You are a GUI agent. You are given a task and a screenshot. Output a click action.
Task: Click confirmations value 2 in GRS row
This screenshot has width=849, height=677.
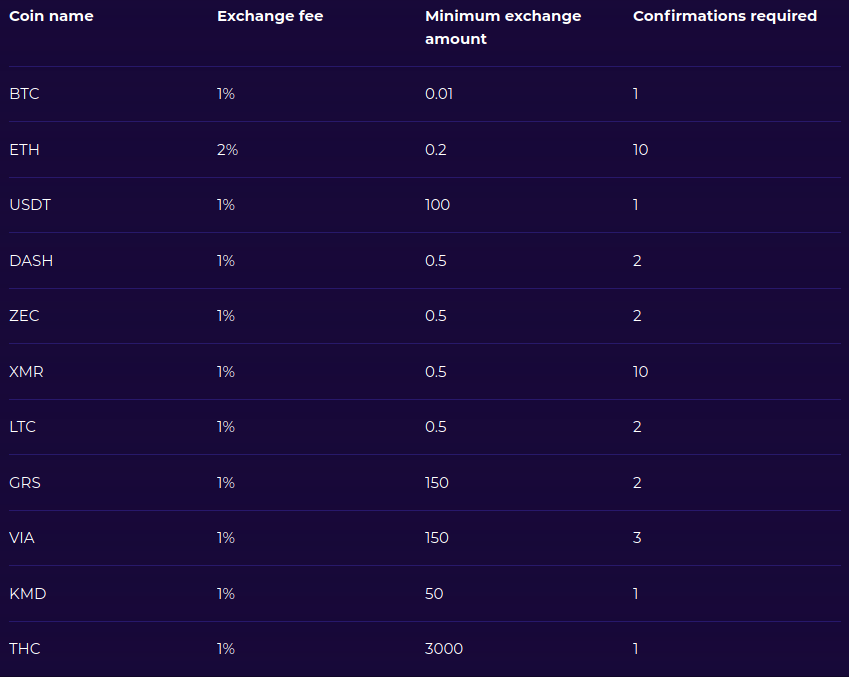(x=637, y=483)
